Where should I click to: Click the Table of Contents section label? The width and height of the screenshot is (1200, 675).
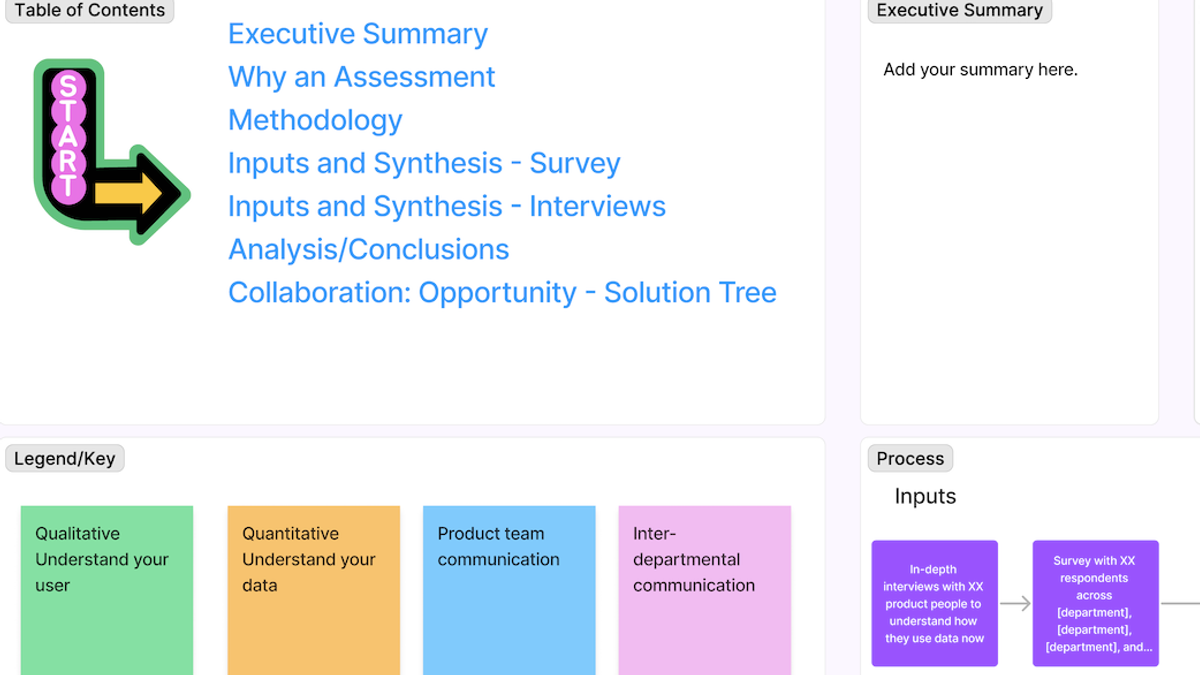pyautogui.click(x=89, y=10)
